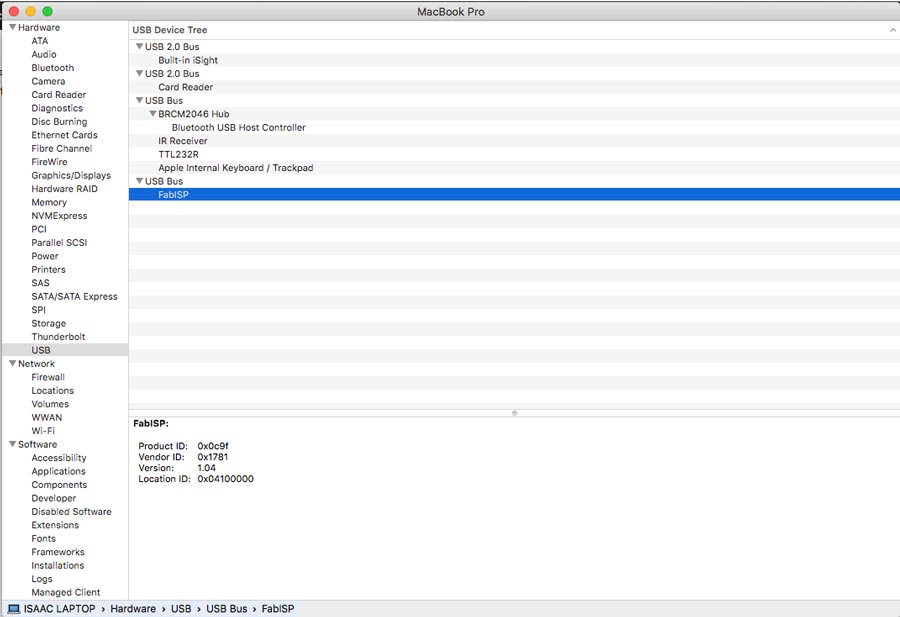The image size is (900, 617).
Task: Select Built-in iSight device
Action: pyautogui.click(x=187, y=60)
